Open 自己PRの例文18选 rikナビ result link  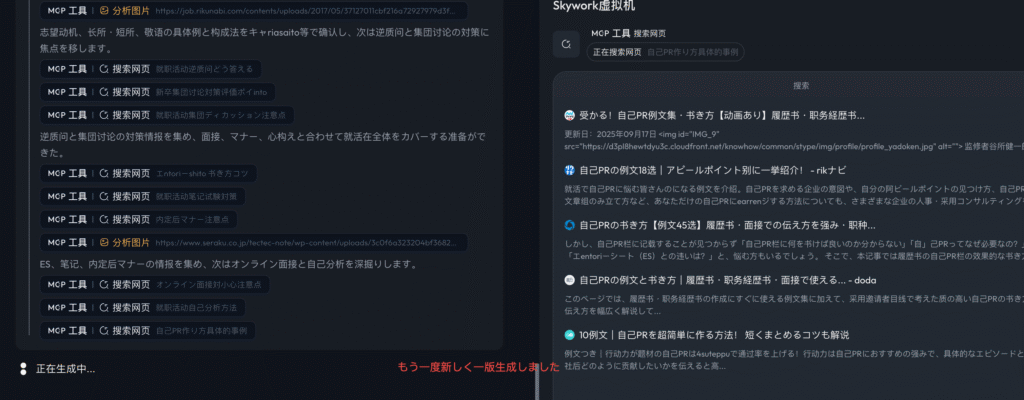pyautogui.click(x=713, y=170)
